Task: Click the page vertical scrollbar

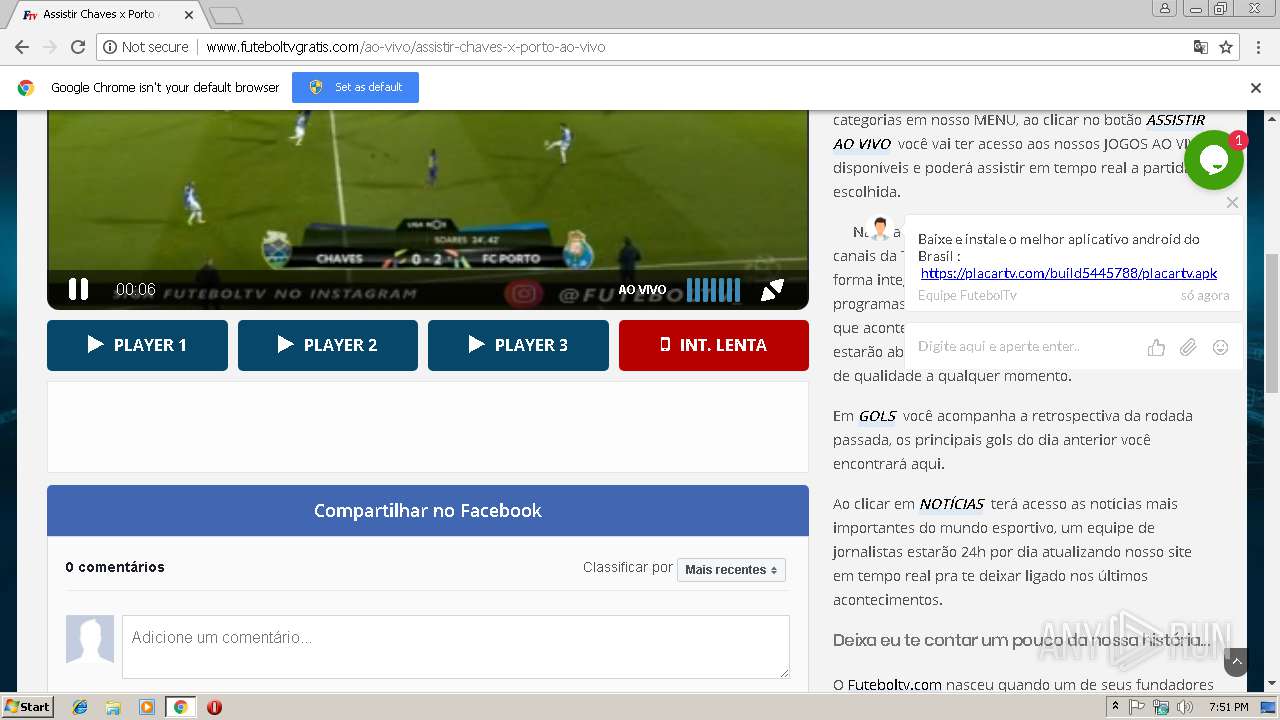Action: pos(1272,322)
